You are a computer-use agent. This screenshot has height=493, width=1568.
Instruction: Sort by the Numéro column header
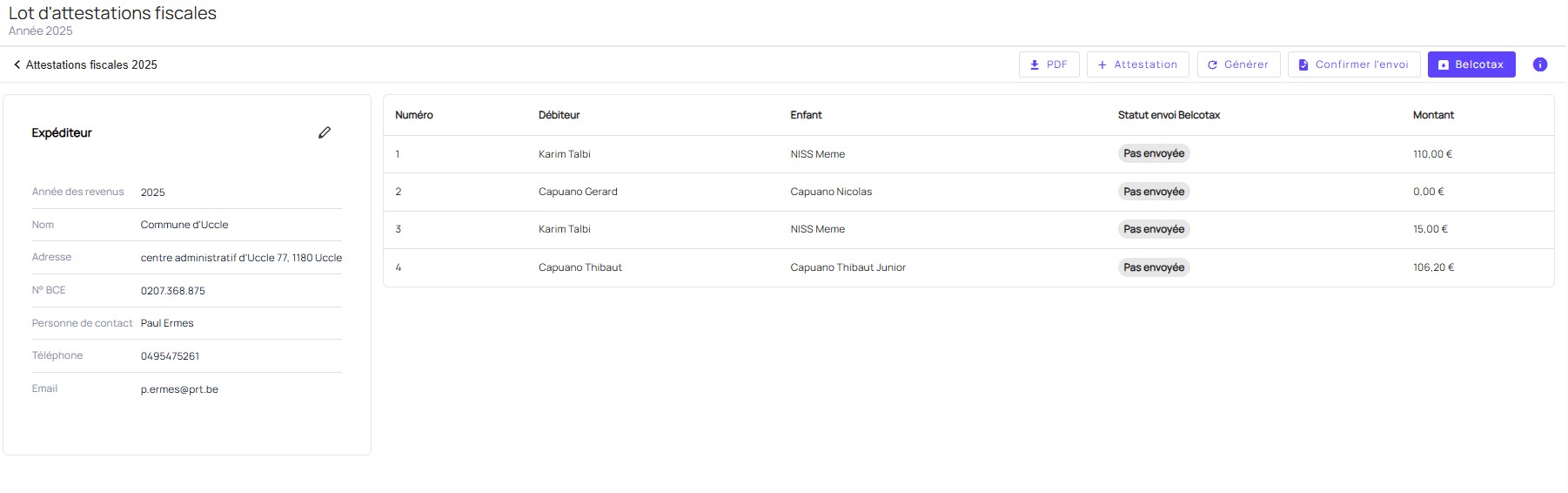coord(414,115)
